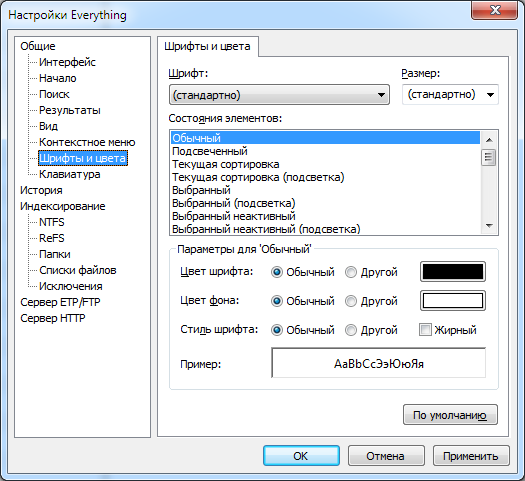Open the Размер size dropdown
This screenshot has height=481, width=525.
coord(450,95)
